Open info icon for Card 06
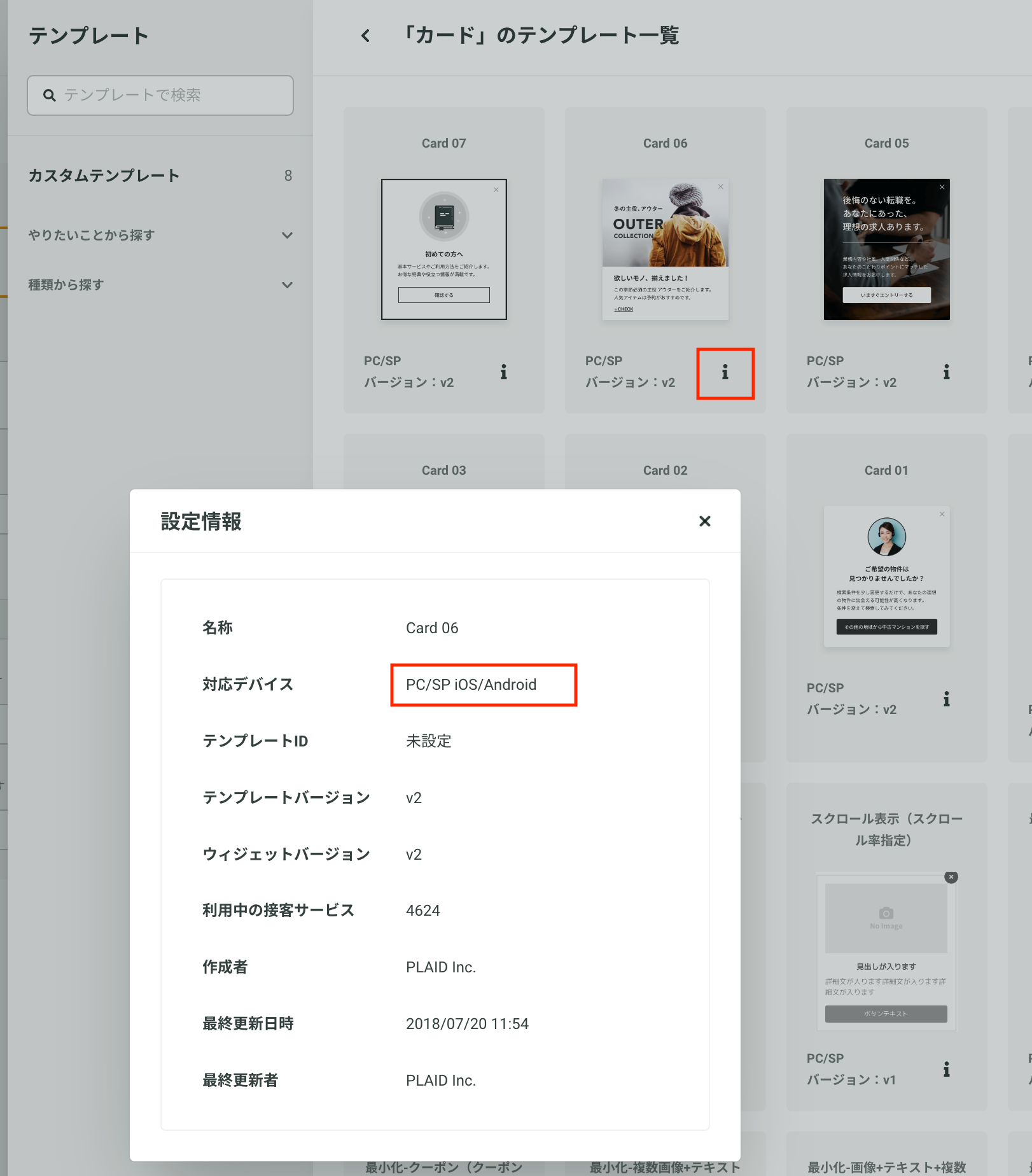Image resolution: width=1032 pixels, height=1176 pixels. click(725, 372)
